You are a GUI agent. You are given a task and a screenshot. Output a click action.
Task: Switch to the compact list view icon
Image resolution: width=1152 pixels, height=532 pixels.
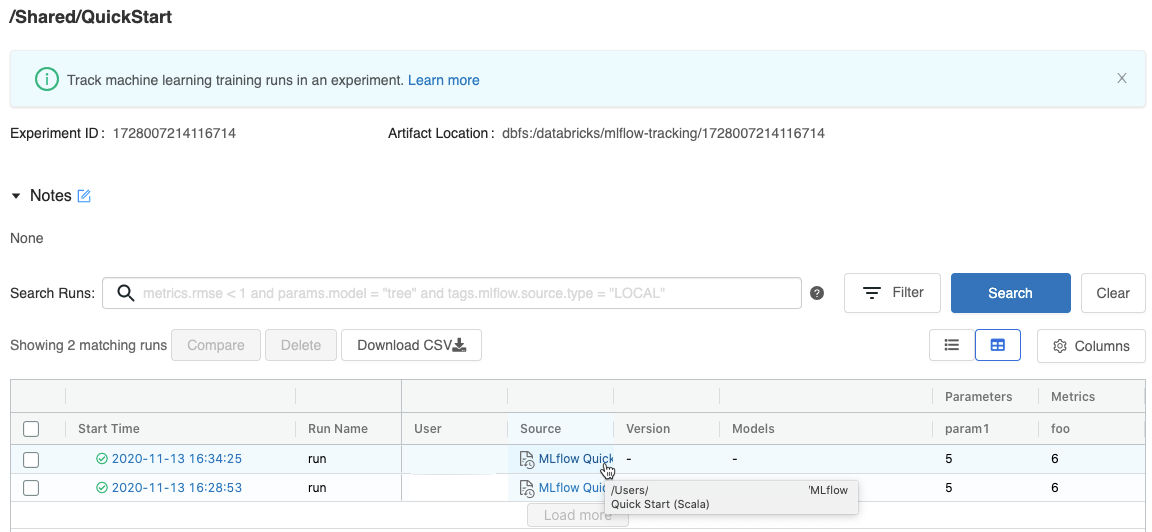pyautogui.click(x=952, y=345)
